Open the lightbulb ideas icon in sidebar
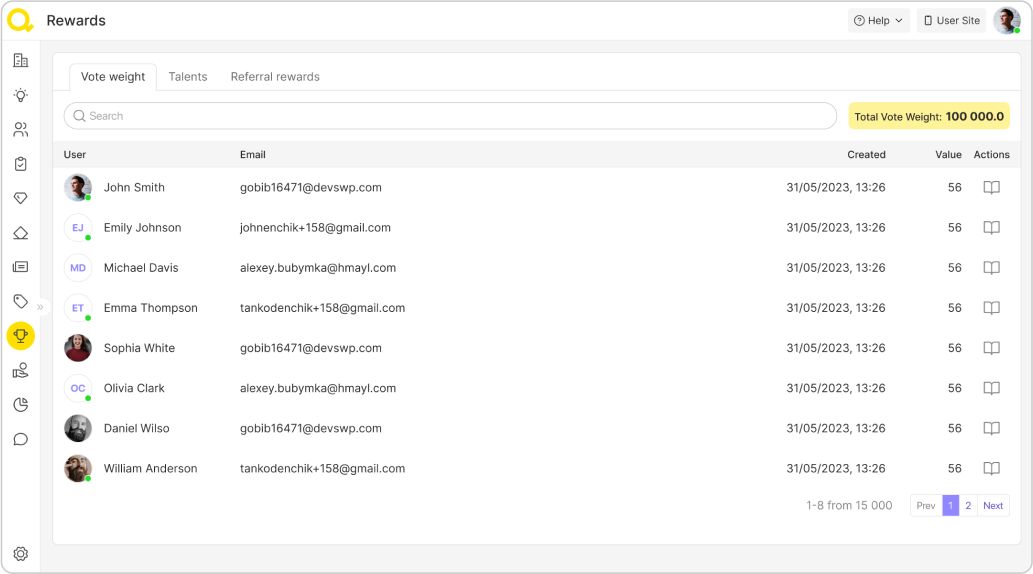The image size is (1033, 574). (20, 95)
